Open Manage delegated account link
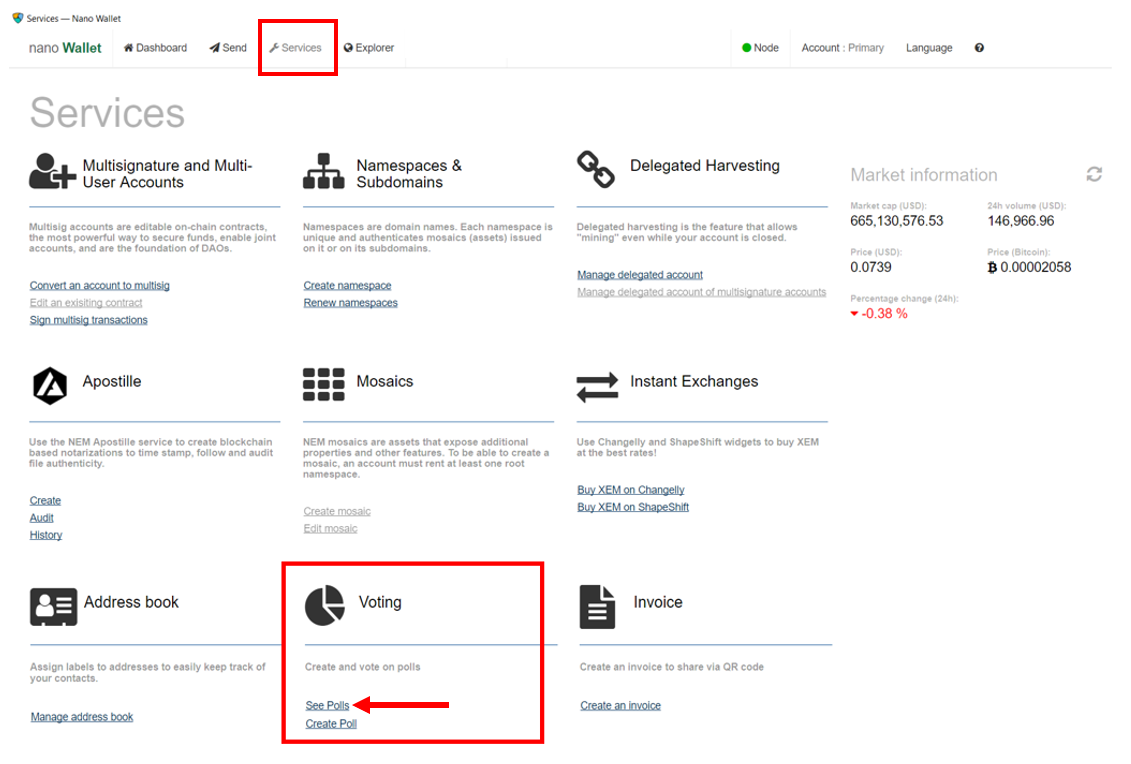 (640, 275)
